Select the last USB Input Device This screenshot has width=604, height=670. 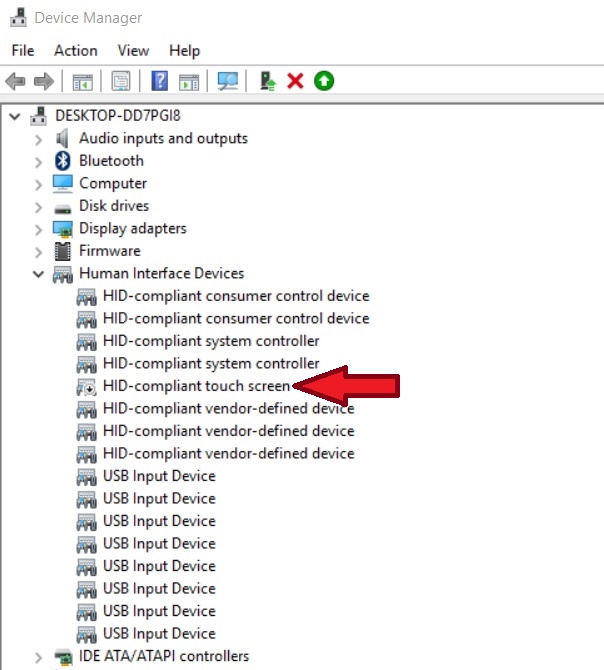[x=159, y=634]
